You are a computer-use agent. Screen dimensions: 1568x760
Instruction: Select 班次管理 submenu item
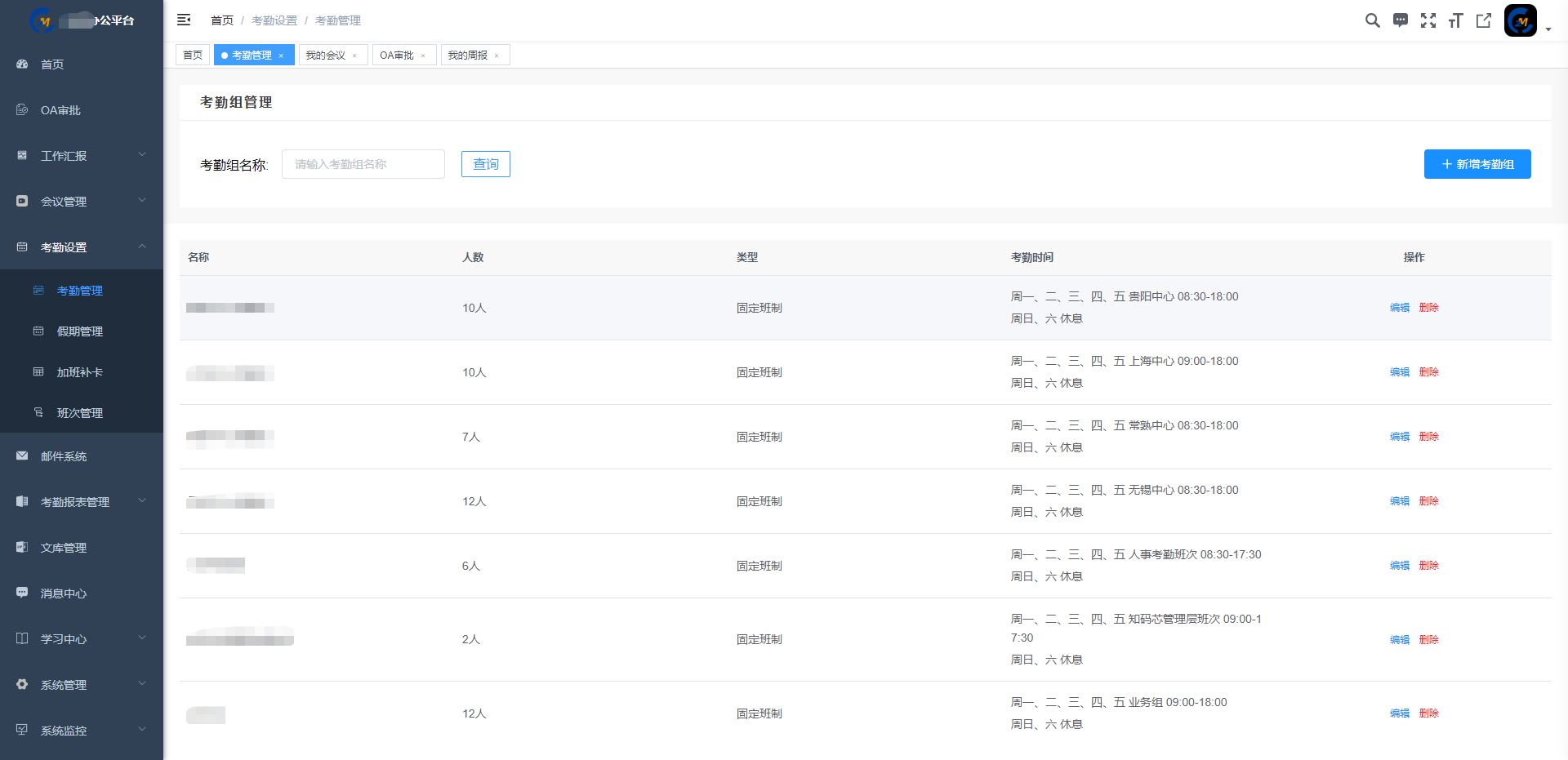click(80, 413)
